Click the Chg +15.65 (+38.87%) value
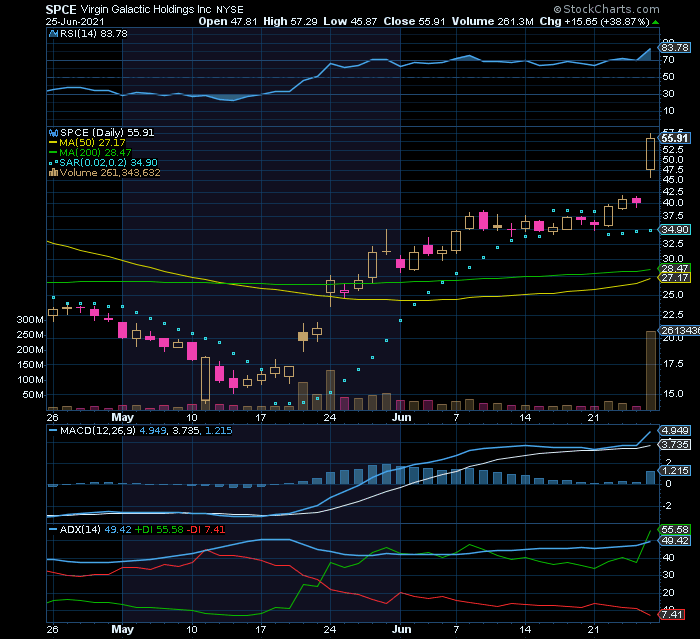700x639 pixels. tap(594, 21)
